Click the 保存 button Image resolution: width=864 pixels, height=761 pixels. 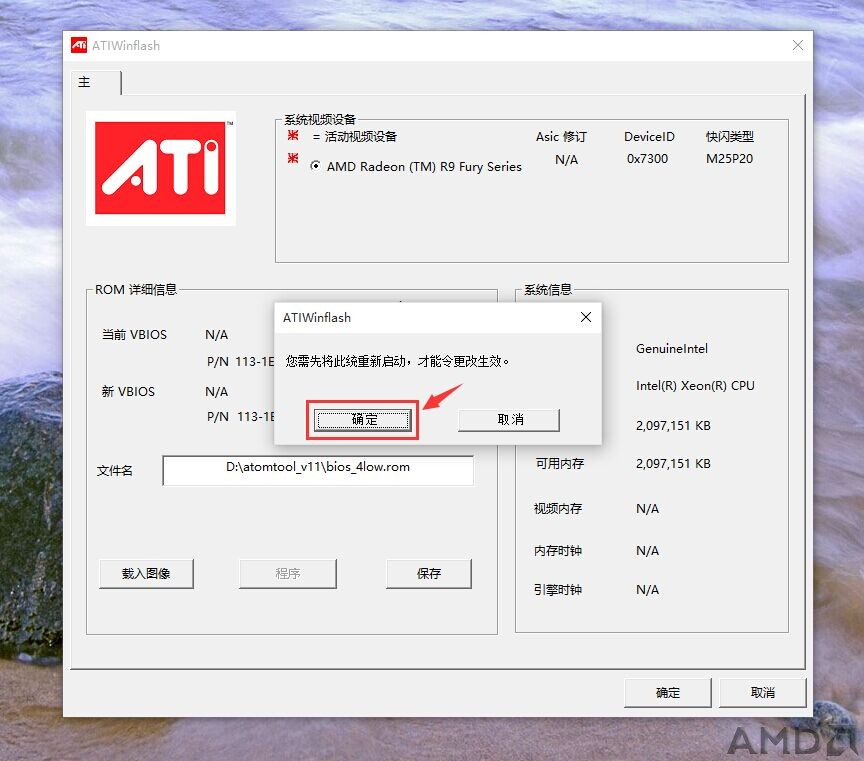(x=429, y=574)
